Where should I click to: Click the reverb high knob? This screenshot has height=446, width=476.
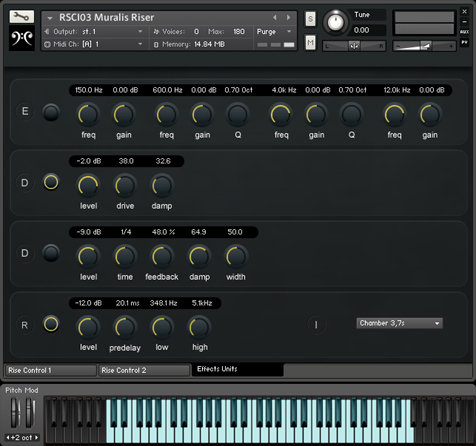tap(199, 328)
